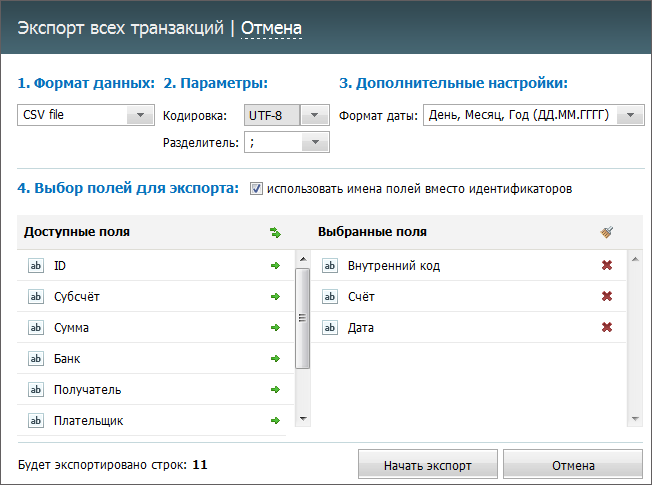
Task: Remove Дата field with red cross
Action: coord(607,327)
